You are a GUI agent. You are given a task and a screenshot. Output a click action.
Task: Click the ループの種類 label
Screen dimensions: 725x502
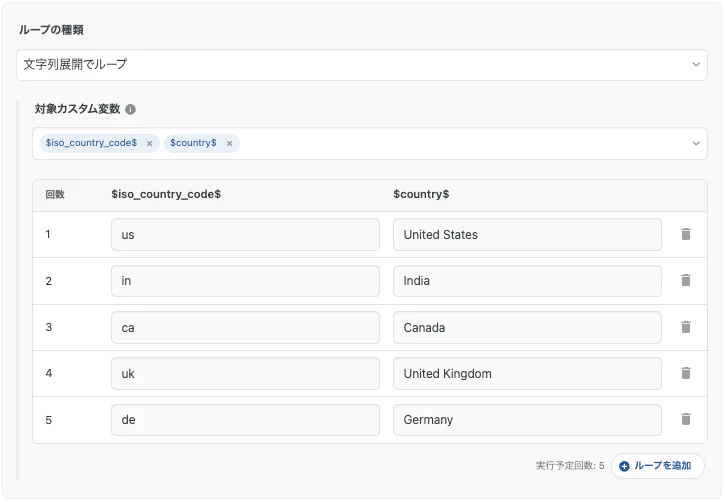point(51,30)
